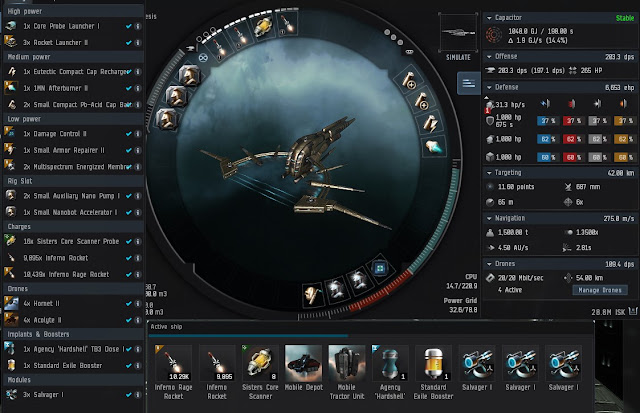Select the Rig Slot group header
The image size is (640, 413).
tap(73, 181)
